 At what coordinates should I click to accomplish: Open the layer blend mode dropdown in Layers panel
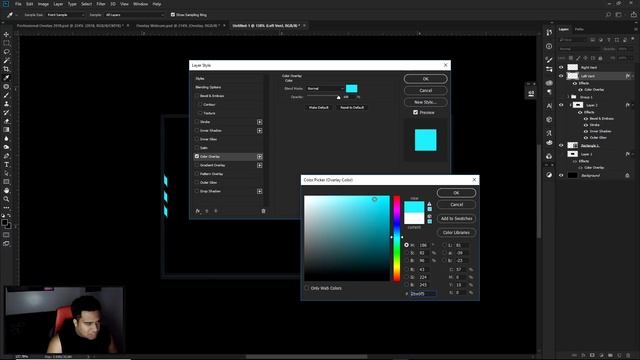[x=581, y=49]
